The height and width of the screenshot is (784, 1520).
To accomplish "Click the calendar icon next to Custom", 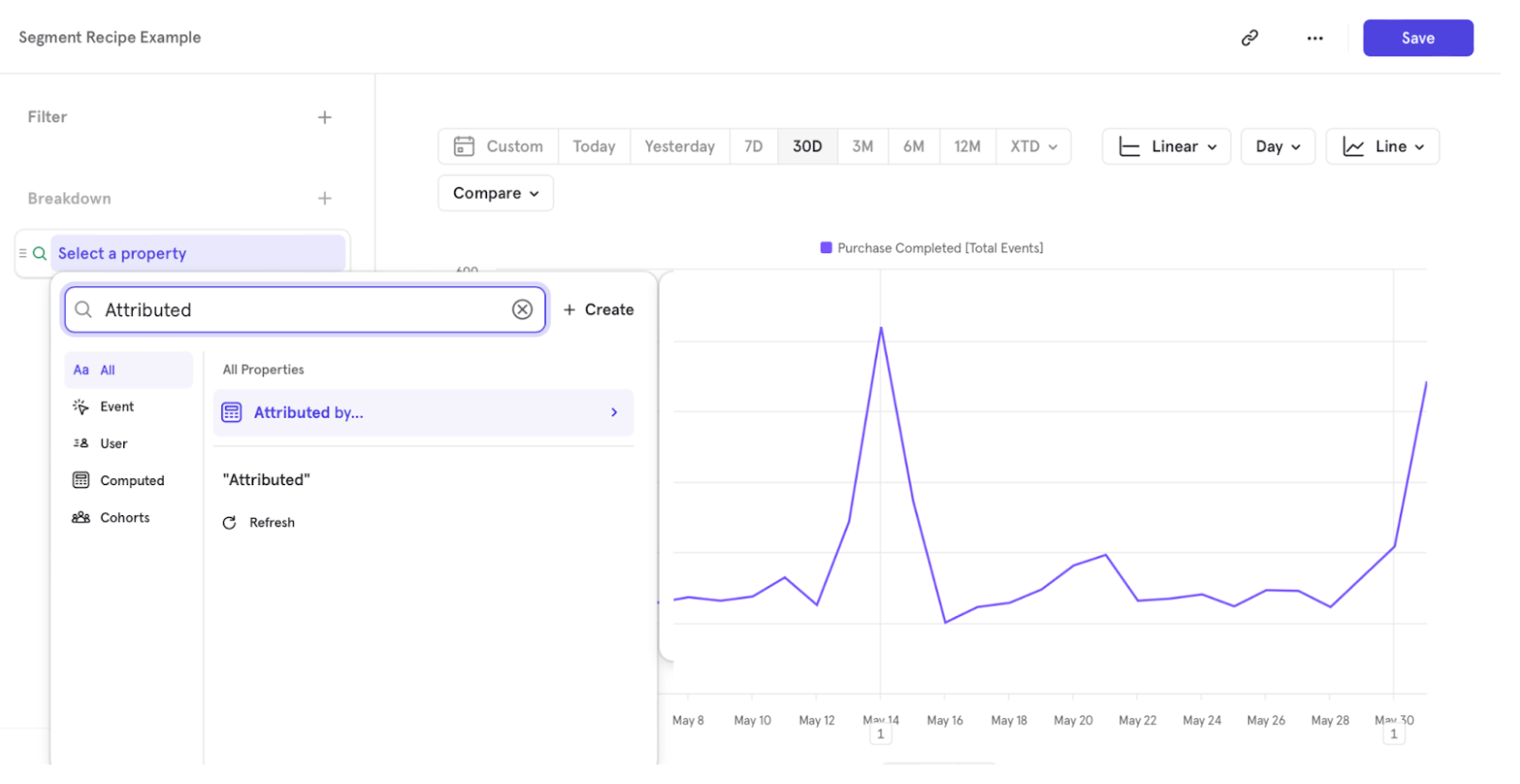I will point(464,147).
